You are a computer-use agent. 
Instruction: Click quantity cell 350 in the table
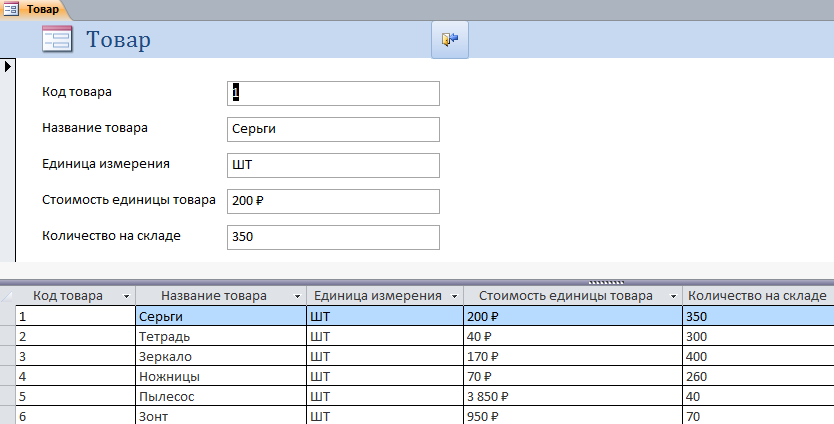(x=758, y=316)
